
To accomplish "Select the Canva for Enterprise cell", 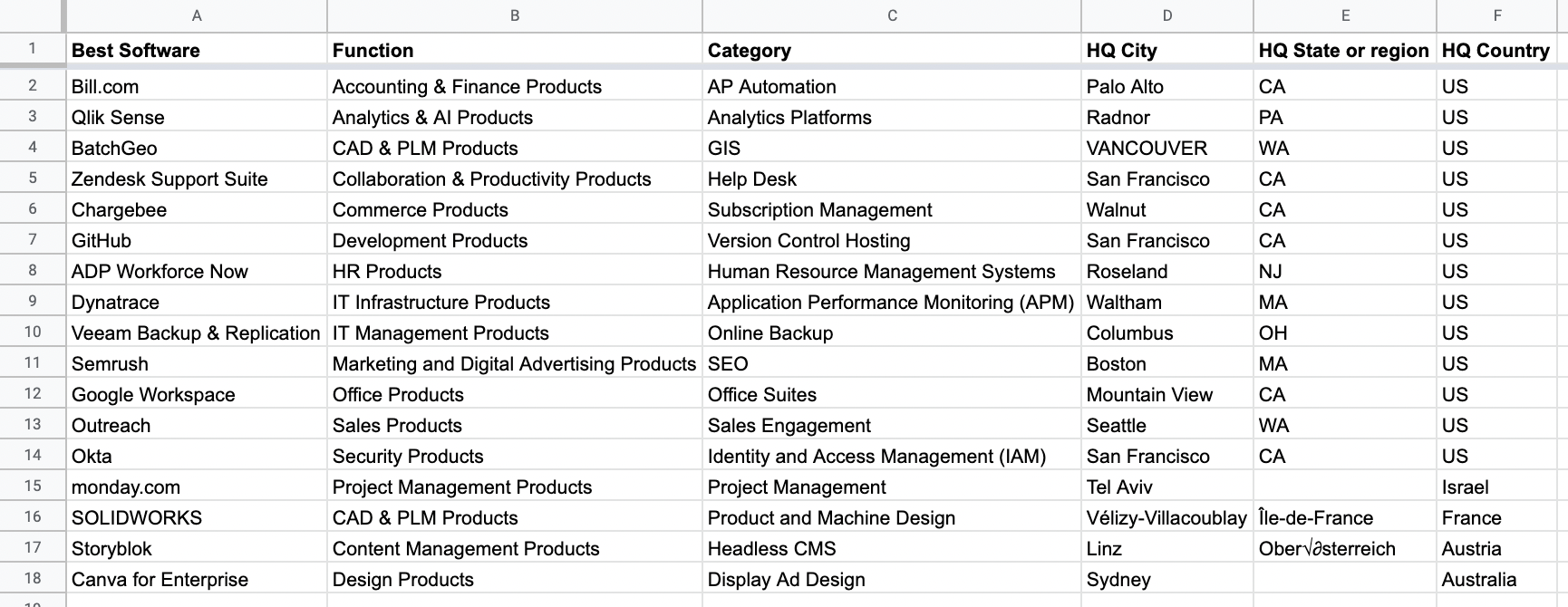I will (x=197, y=579).
